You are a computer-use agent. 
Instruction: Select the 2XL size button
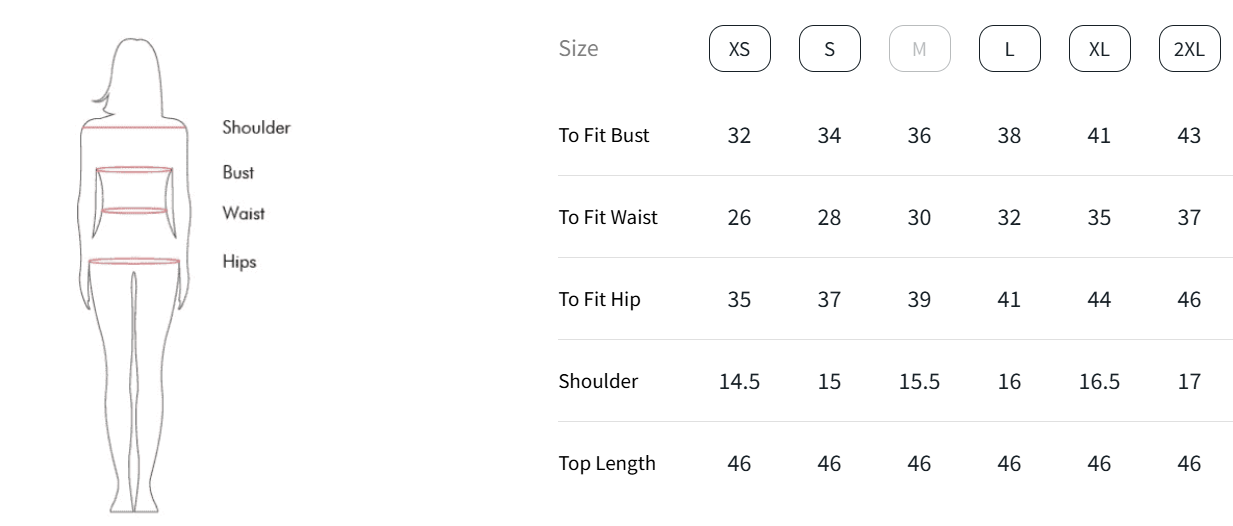coord(1189,49)
